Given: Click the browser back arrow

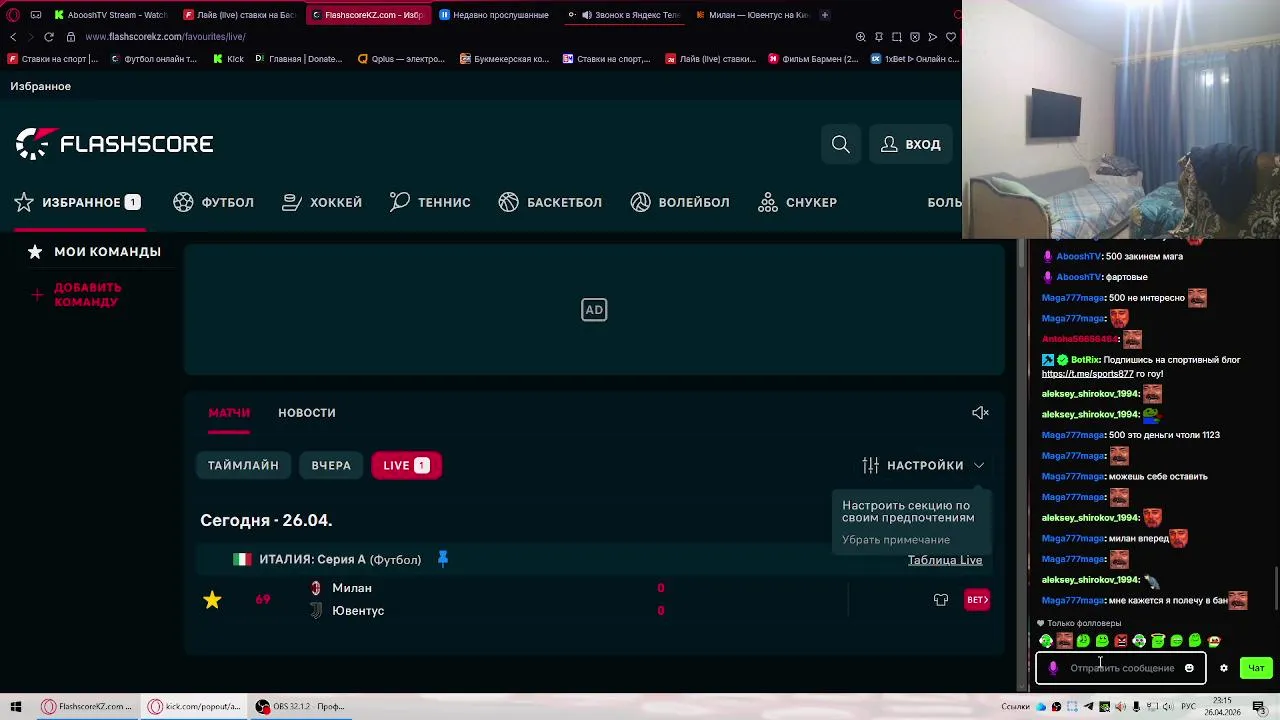Looking at the screenshot, I should 13,37.
